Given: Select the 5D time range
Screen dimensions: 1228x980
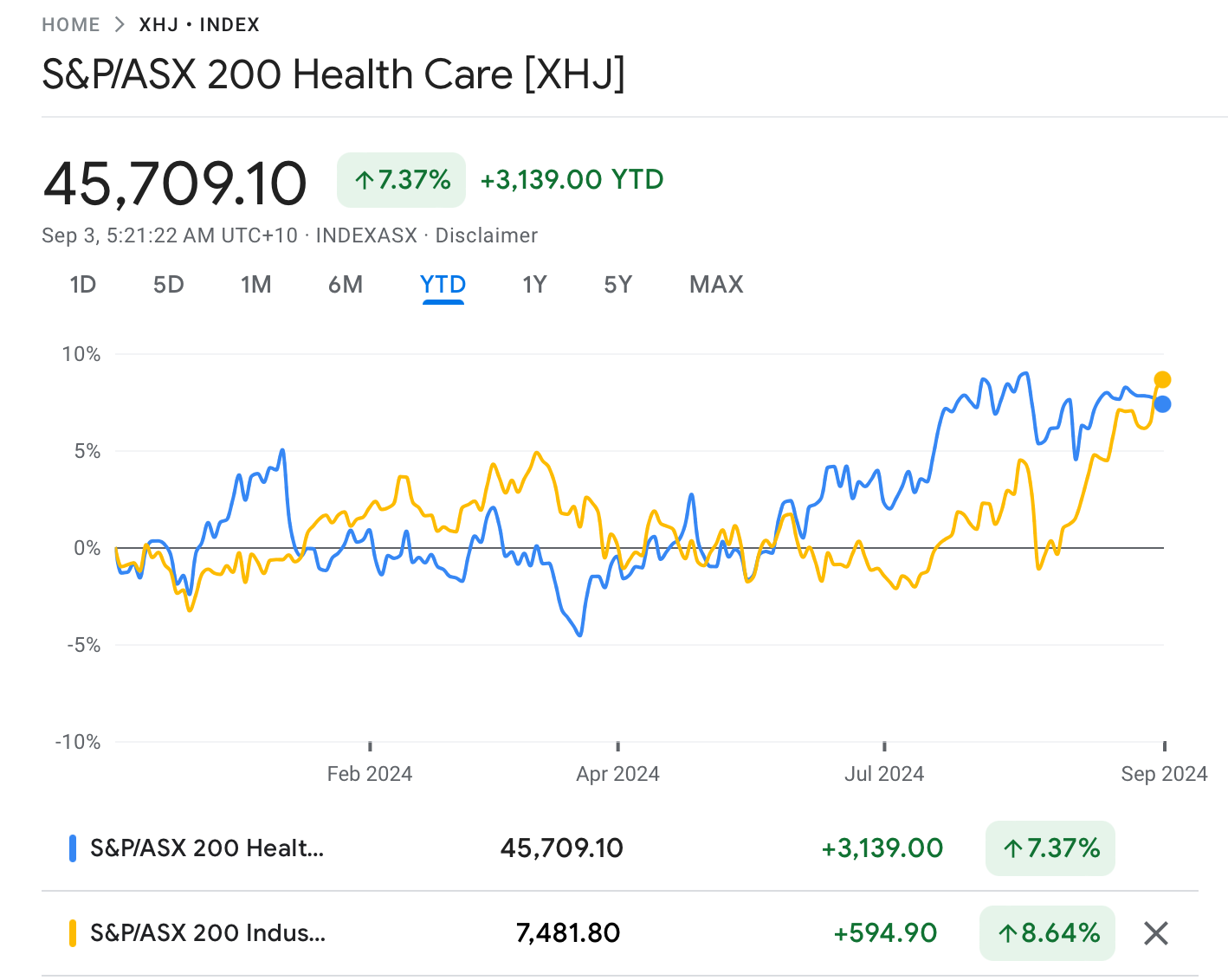Looking at the screenshot, I should [x=168, y=285].
